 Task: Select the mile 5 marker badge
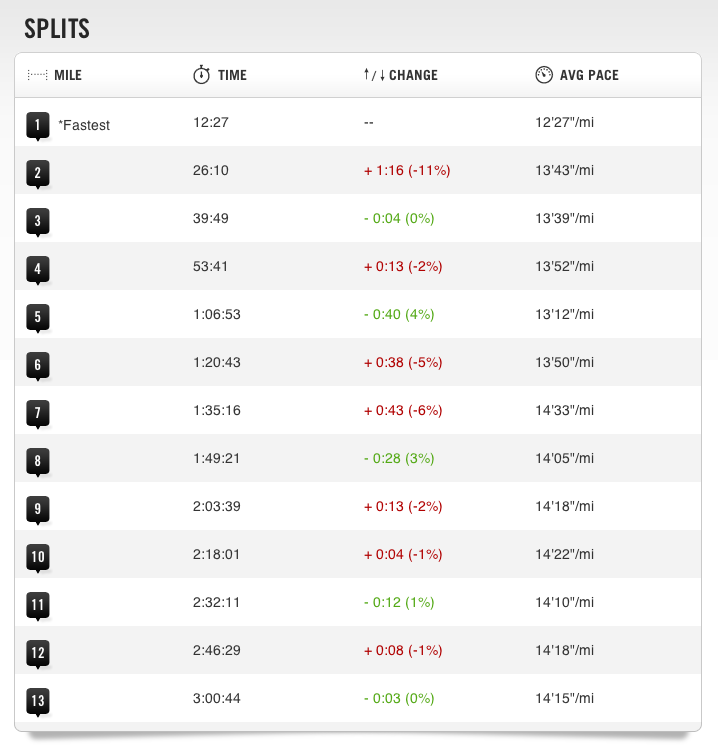click(x=38, y=318)
